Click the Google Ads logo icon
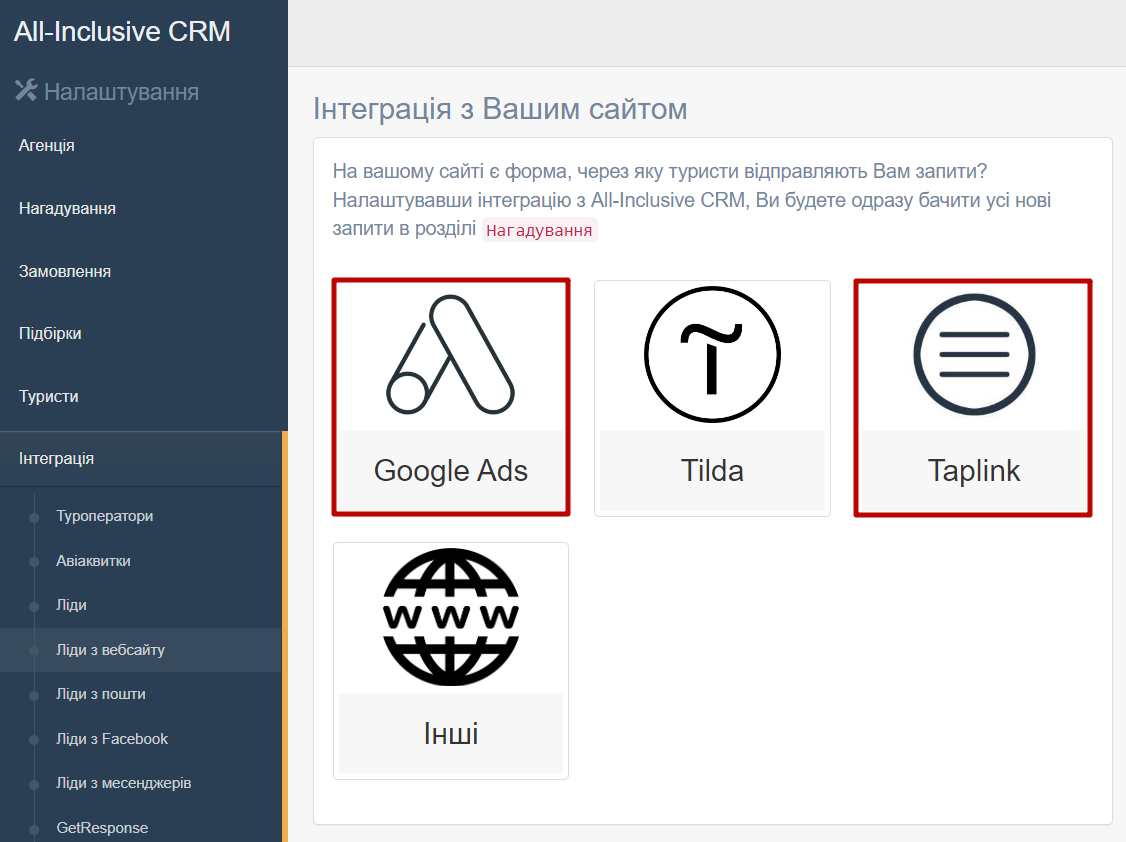 coord(450,355)
